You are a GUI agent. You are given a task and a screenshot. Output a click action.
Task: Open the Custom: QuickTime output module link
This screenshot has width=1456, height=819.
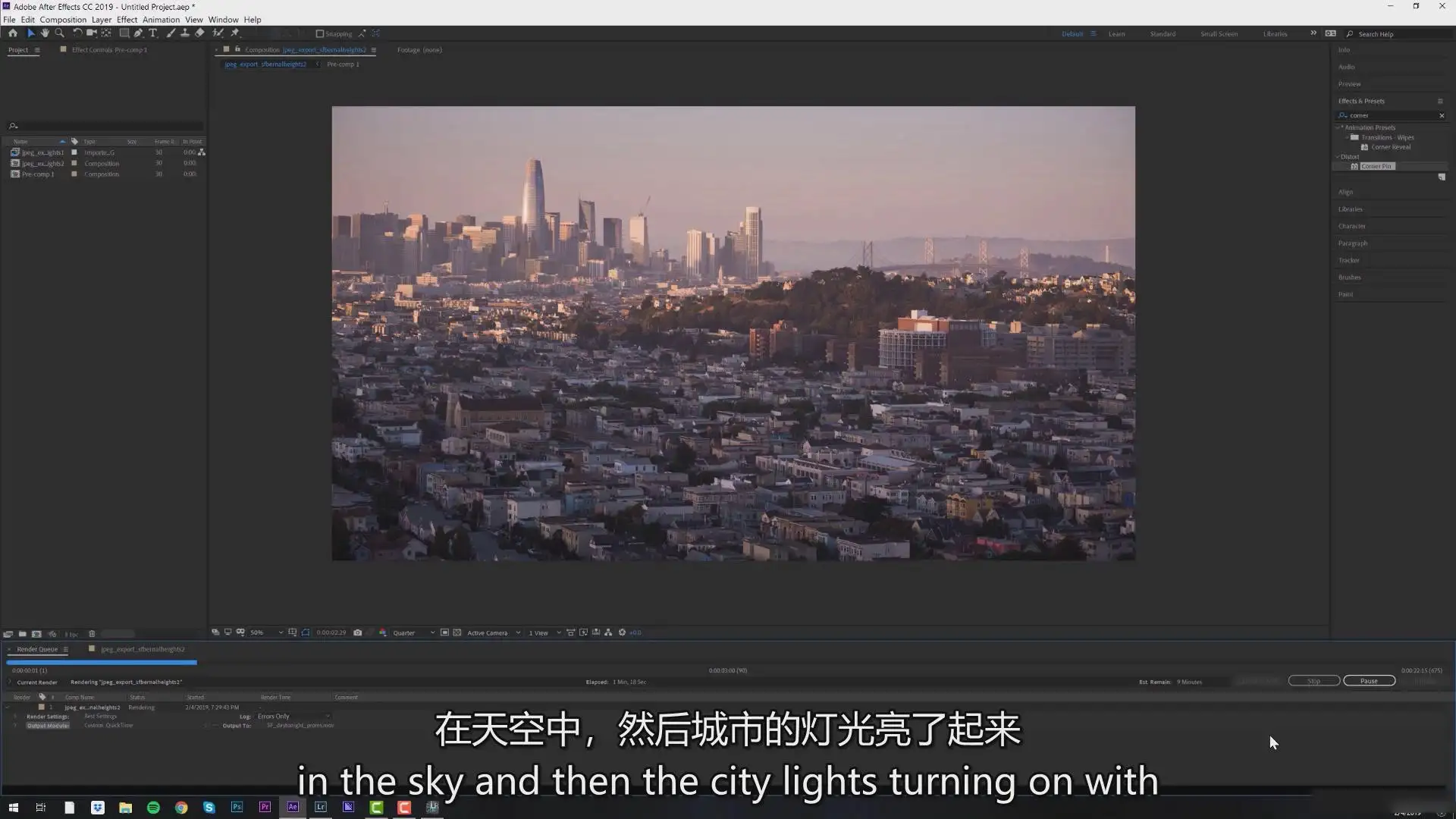click(108, 726)
